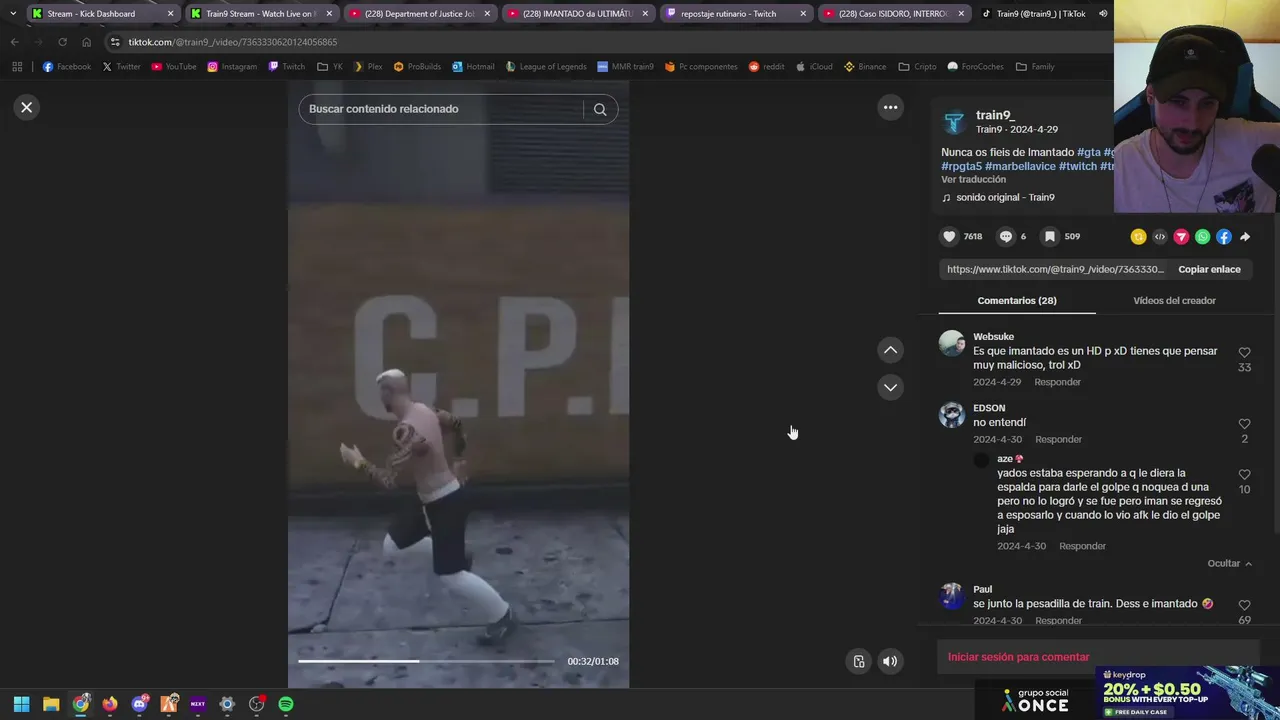
Task: Open Spotify from taskbar
Action: [x=286, y=704]
